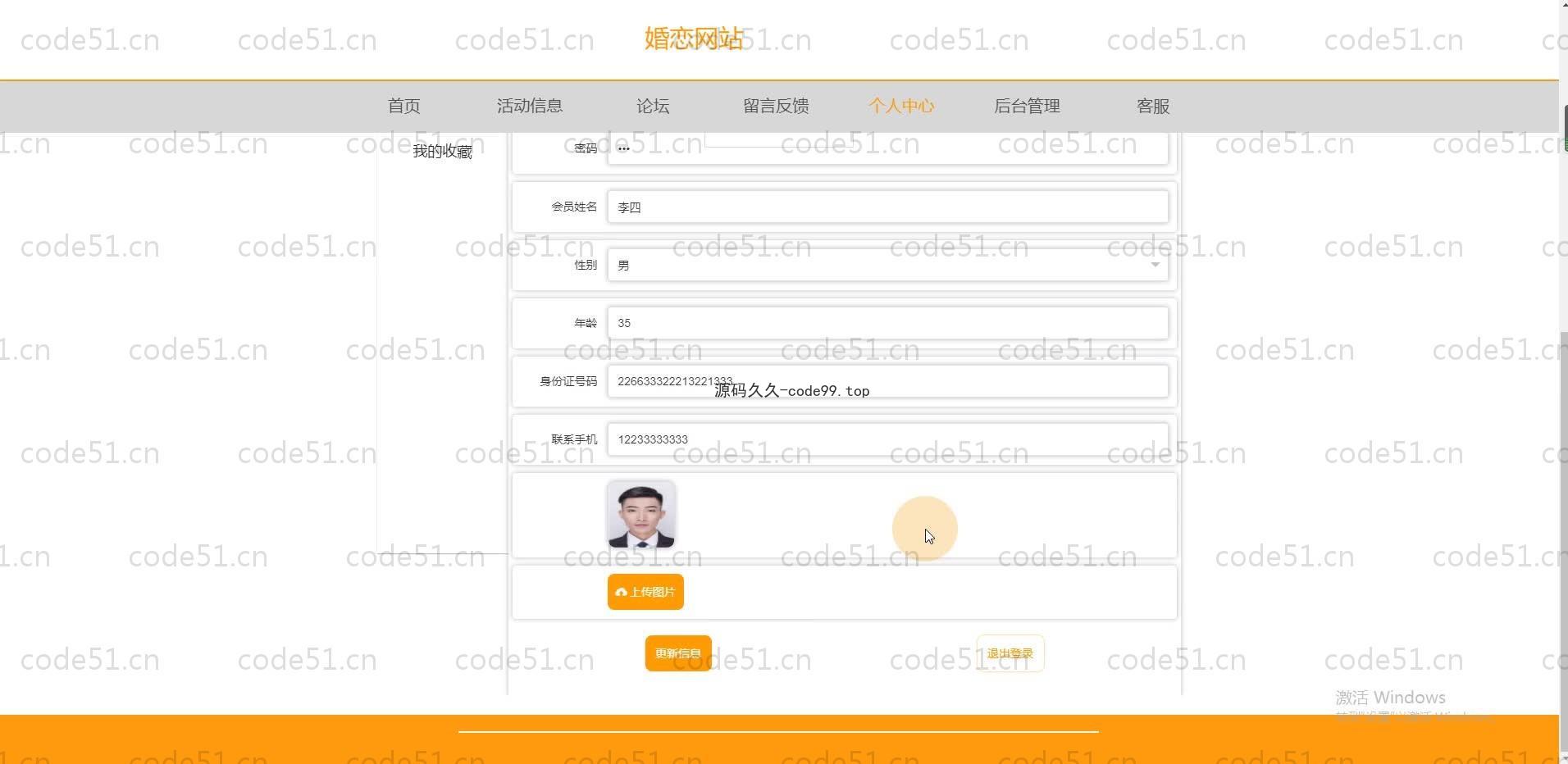Screen dimensions: 1568x764
Task: Open the 论坛 menu item
Action: [653, 106]
